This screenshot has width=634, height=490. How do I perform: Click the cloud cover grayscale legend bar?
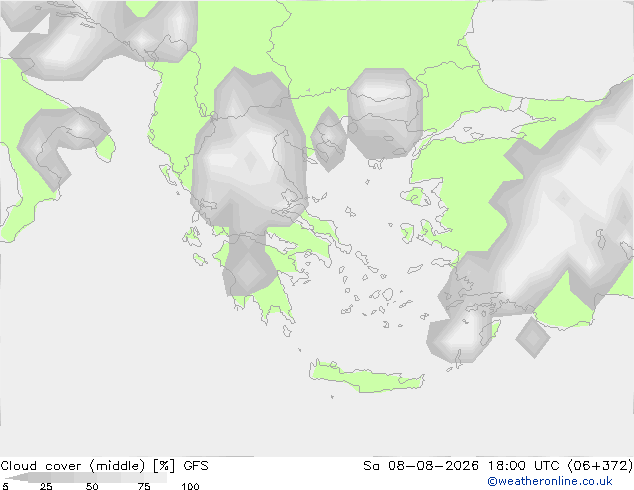click(x=85, y=477)
